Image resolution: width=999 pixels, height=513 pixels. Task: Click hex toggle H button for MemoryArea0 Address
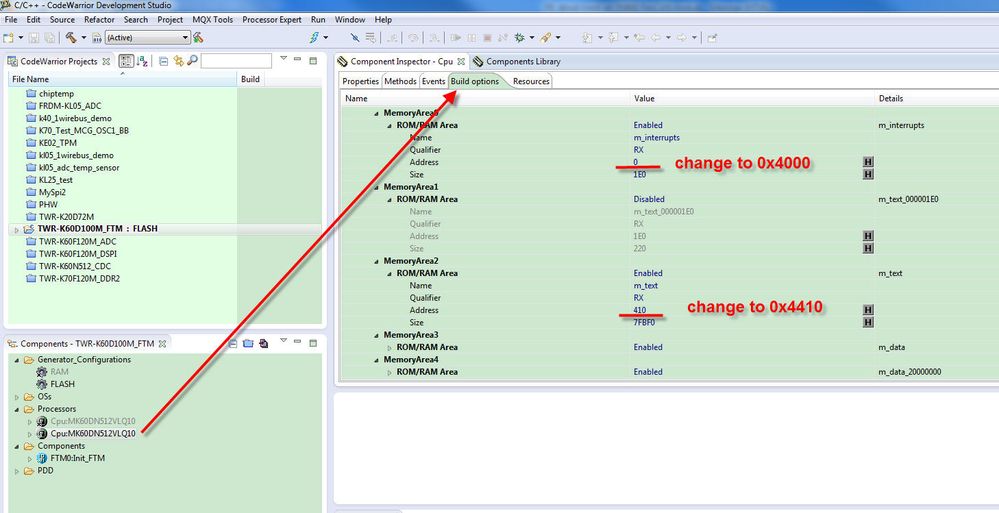(868, 162)
